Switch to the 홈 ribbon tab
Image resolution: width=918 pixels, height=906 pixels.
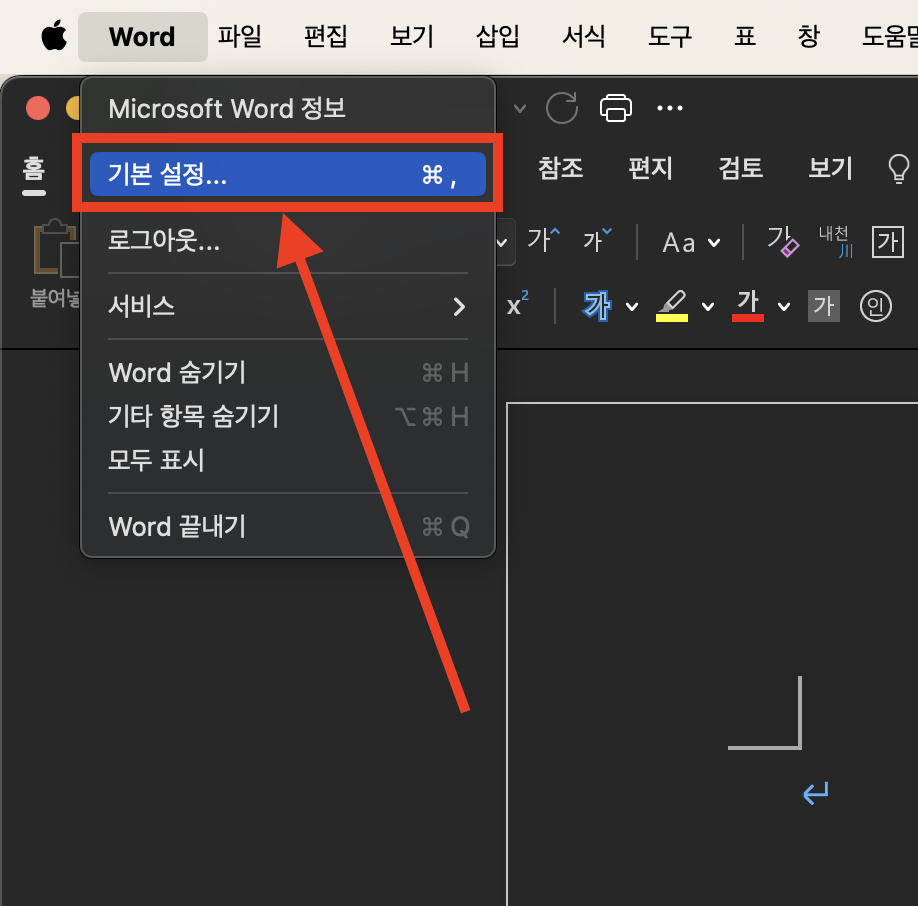34,169
